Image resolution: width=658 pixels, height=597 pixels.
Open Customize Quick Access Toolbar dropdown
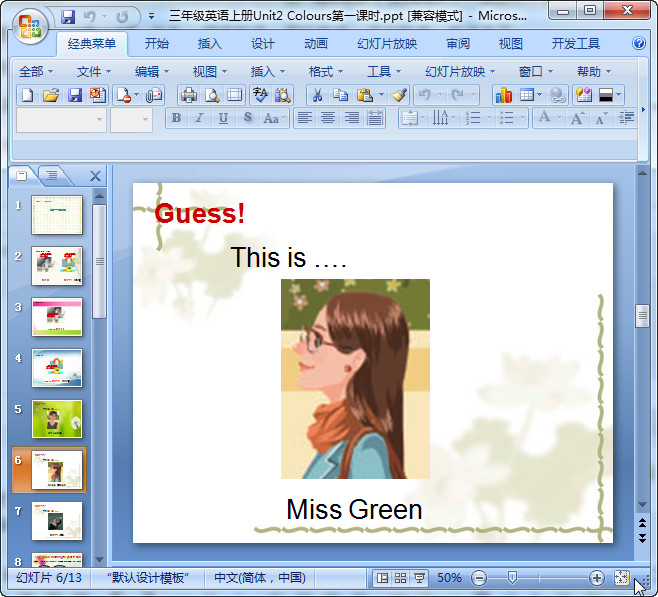click(x=151, y=16)
